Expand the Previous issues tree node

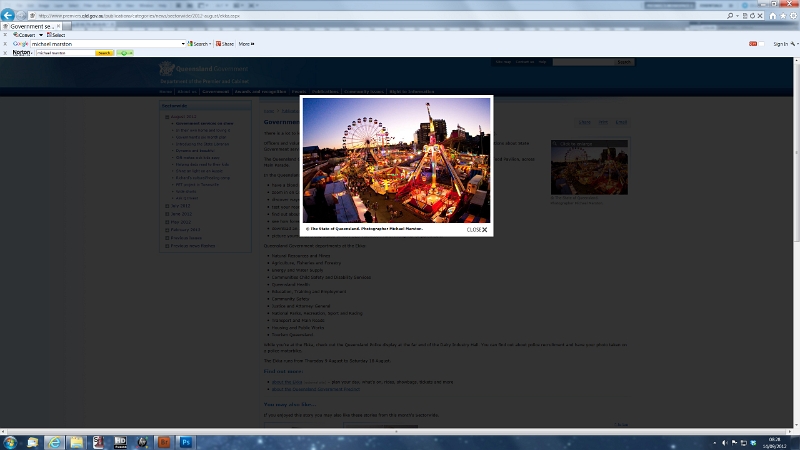point(167,238)
